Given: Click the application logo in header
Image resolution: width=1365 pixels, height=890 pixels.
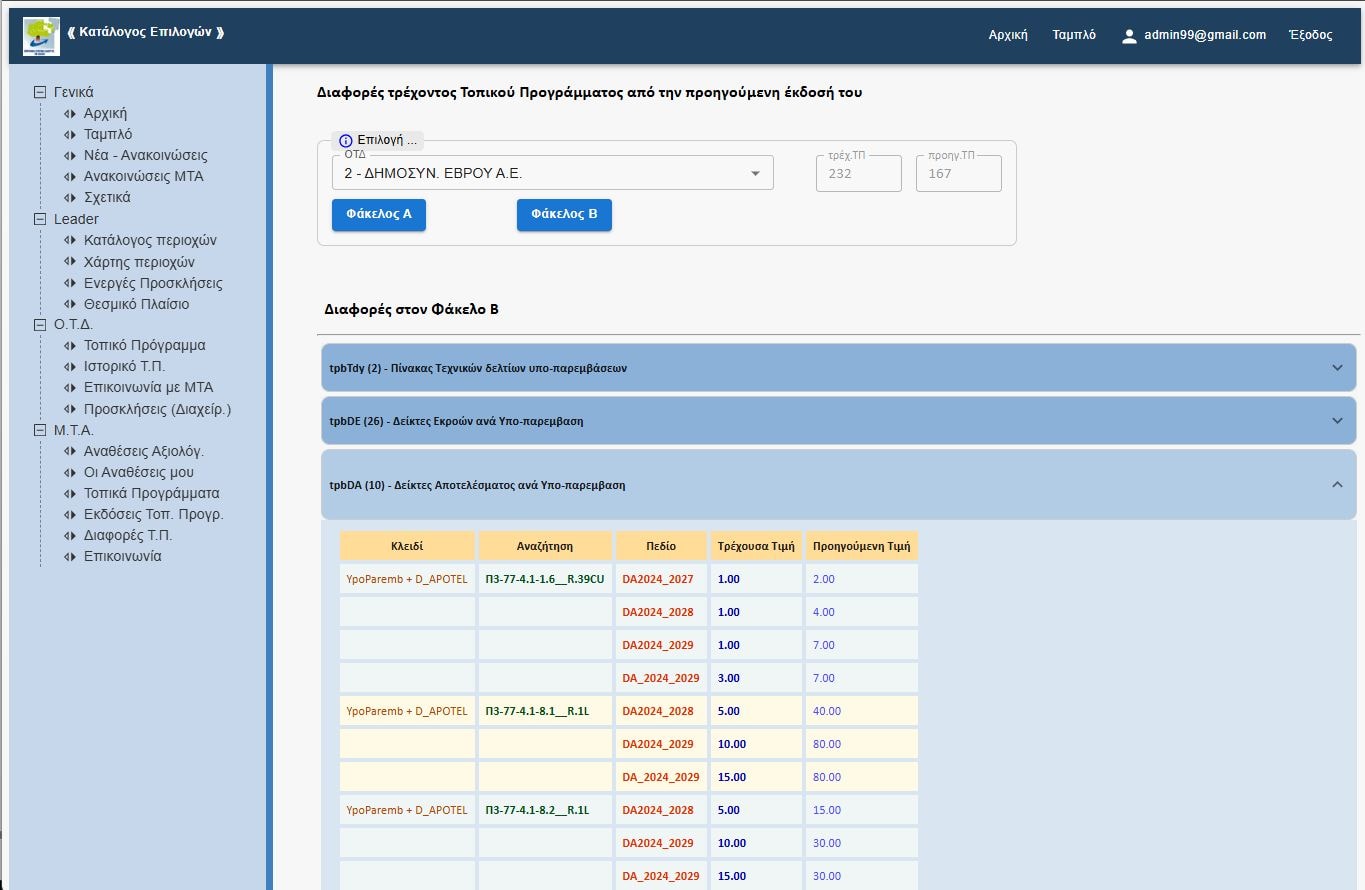Looking at the screenshot, I should [41, 36].
